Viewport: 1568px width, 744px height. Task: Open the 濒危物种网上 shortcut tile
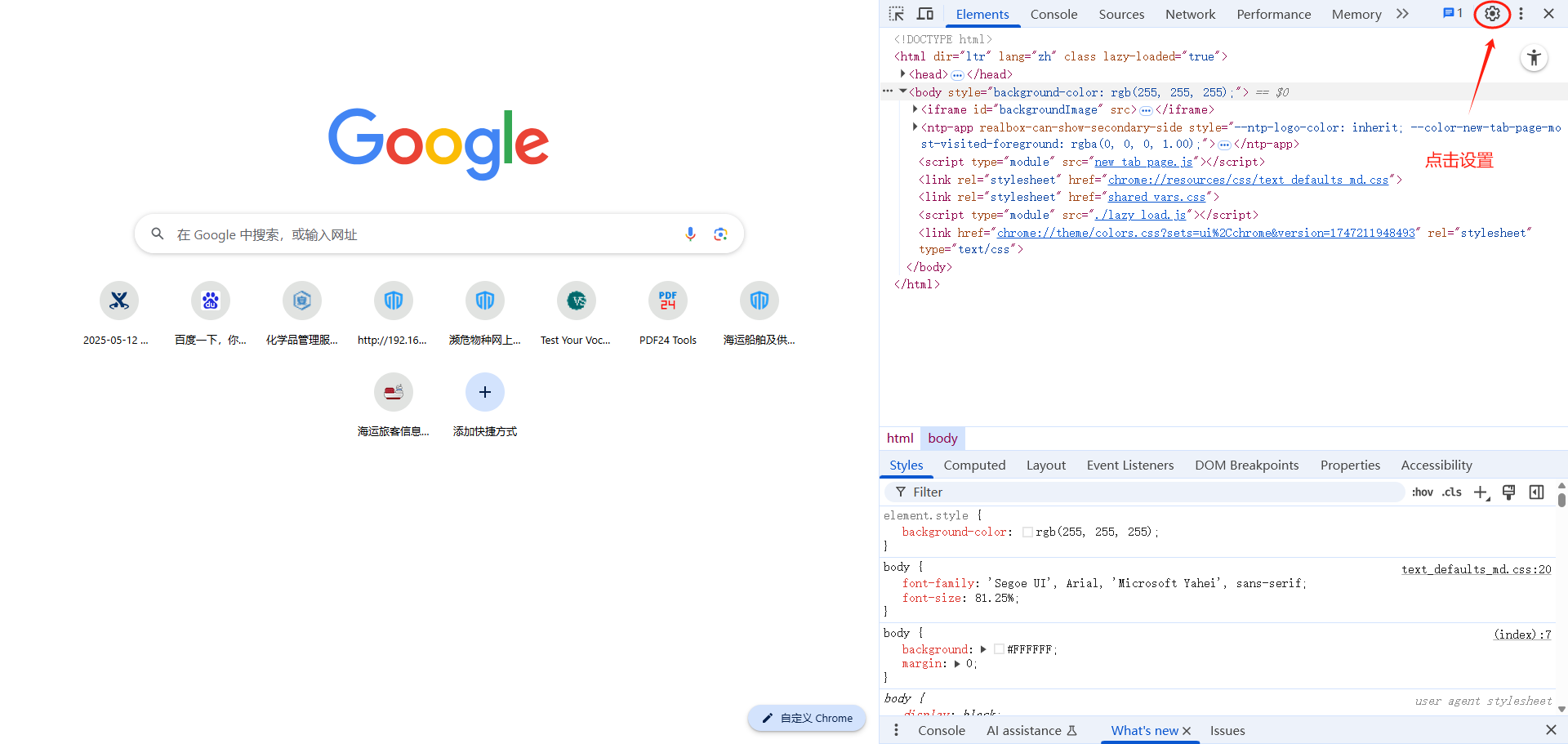coord(485,314)
